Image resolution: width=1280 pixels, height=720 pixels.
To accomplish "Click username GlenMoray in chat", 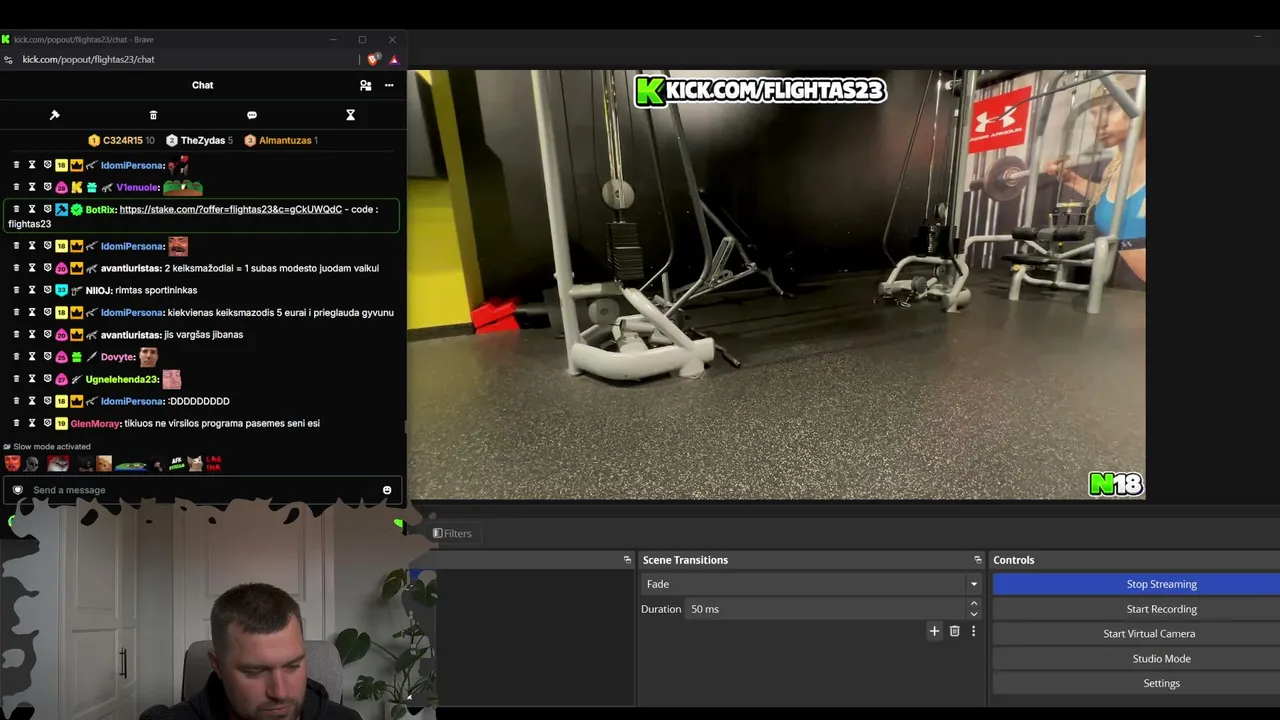I will pos(95,423).
